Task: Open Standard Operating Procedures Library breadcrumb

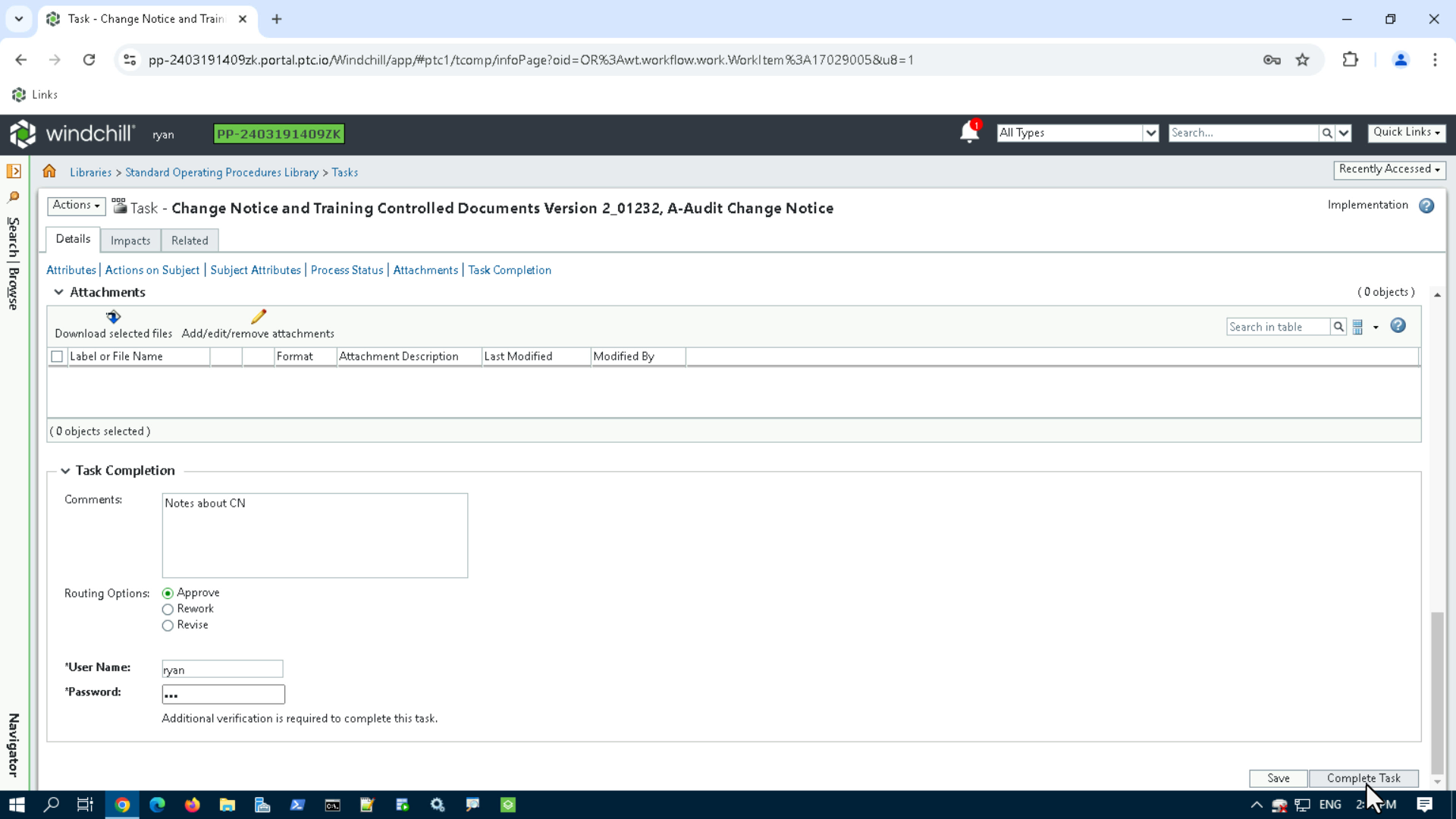Action: [221, 173]
